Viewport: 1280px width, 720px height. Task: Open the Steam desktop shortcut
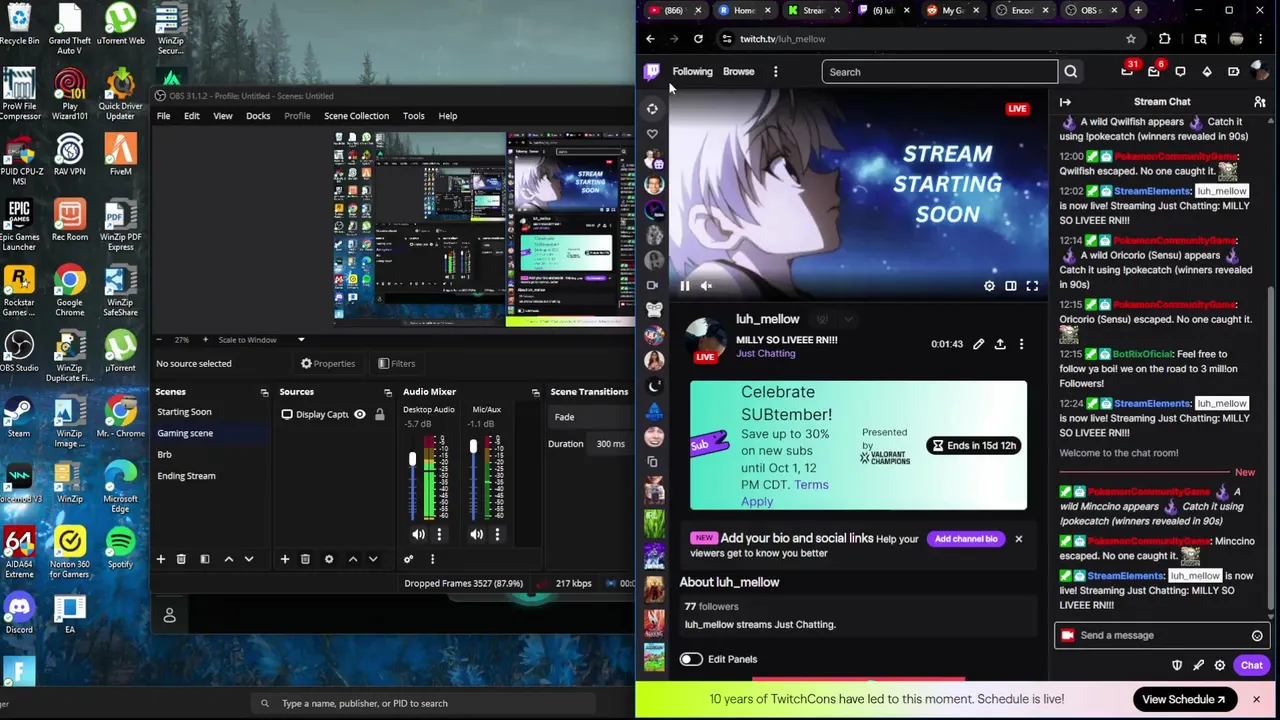point(19,416)
